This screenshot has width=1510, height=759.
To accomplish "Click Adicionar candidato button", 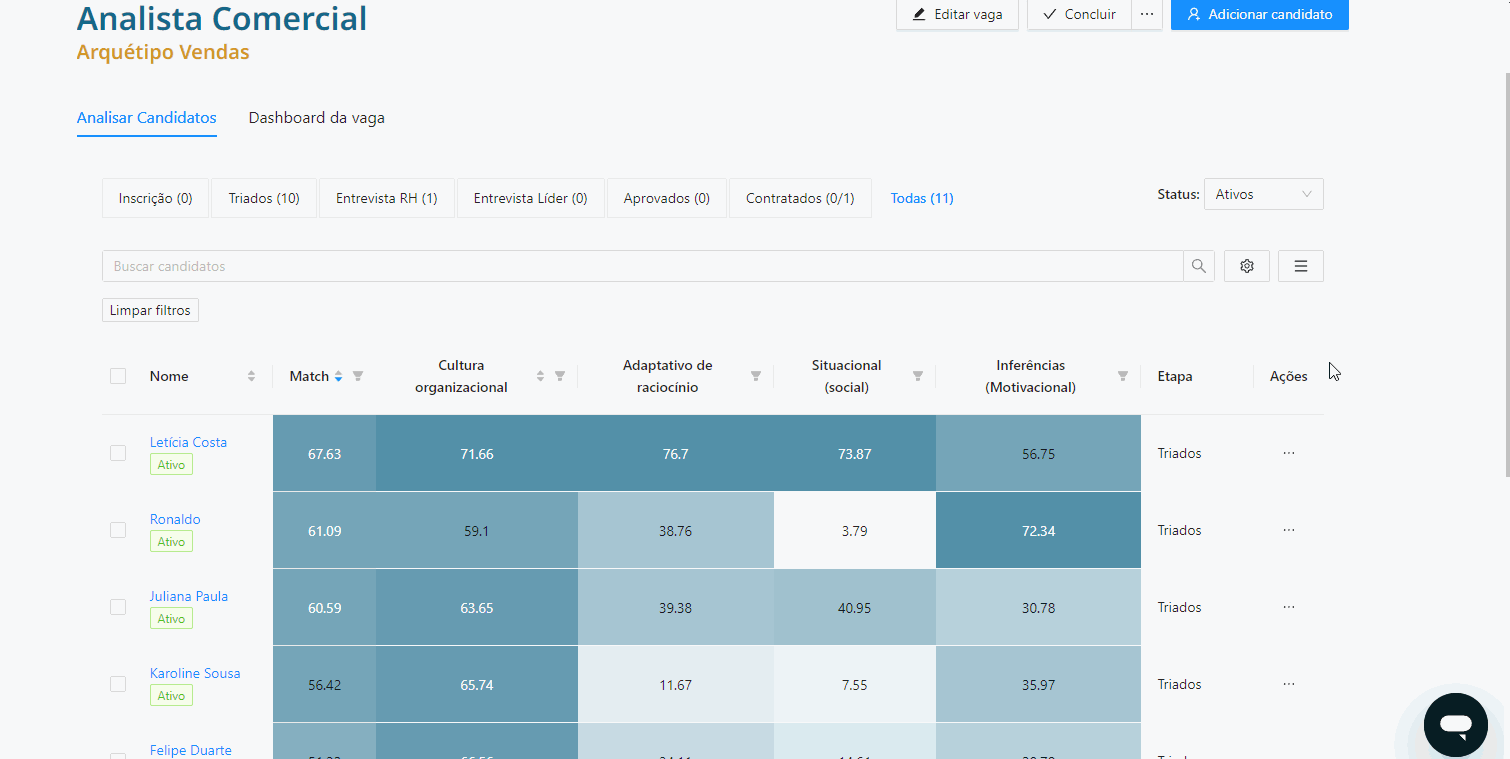I will coord(1259,14).
